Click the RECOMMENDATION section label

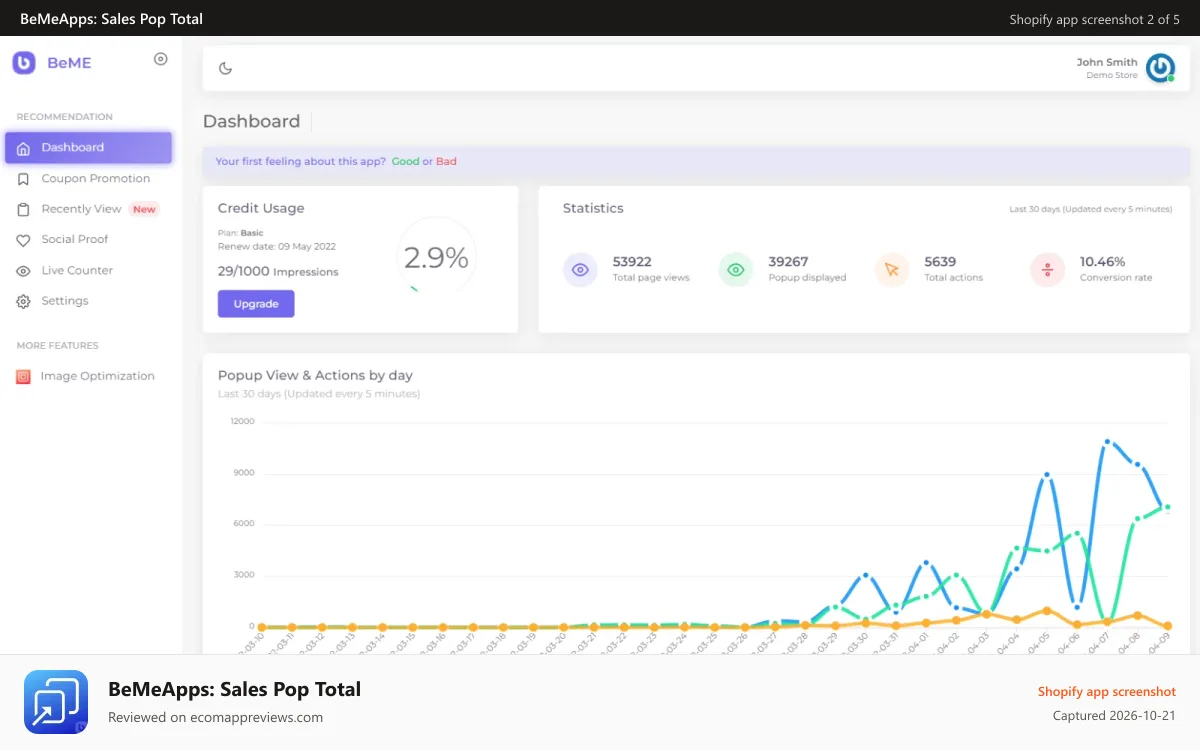(64, 117)
